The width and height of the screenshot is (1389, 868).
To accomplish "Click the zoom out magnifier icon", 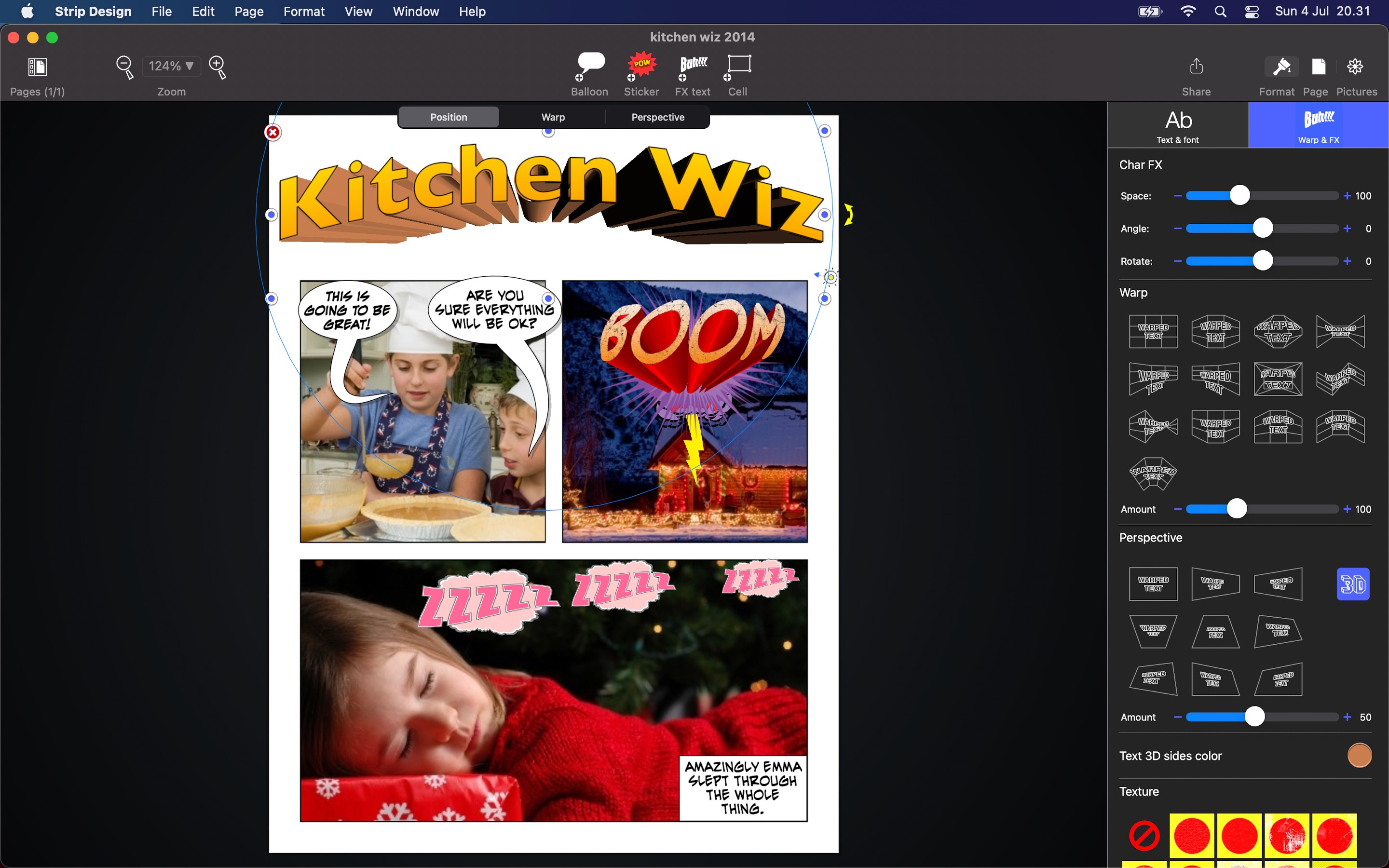I will click(124, 67).
